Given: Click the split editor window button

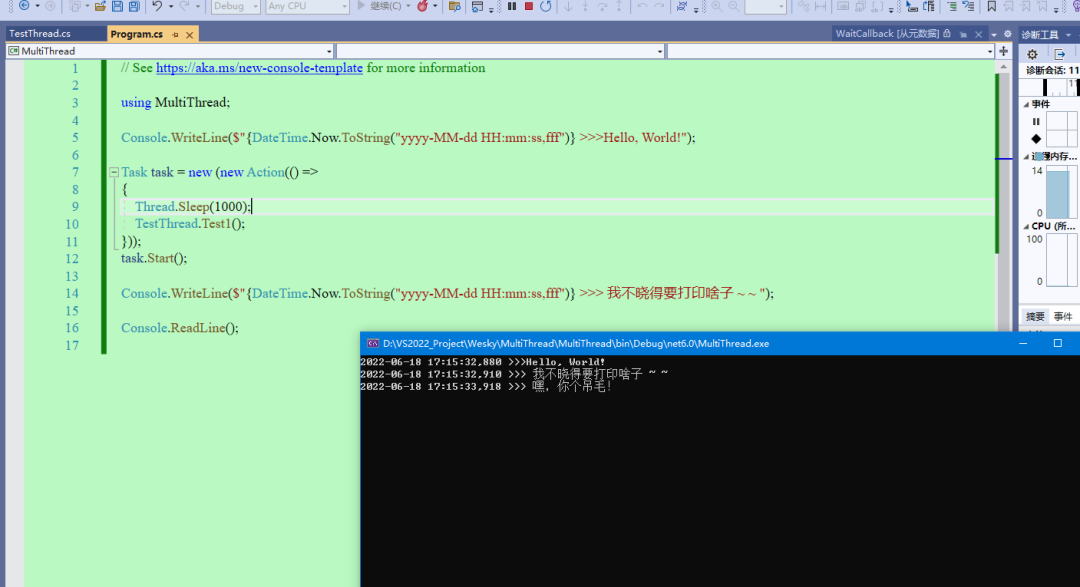Looking at the screenshot, I should (x=1004, y=51).
